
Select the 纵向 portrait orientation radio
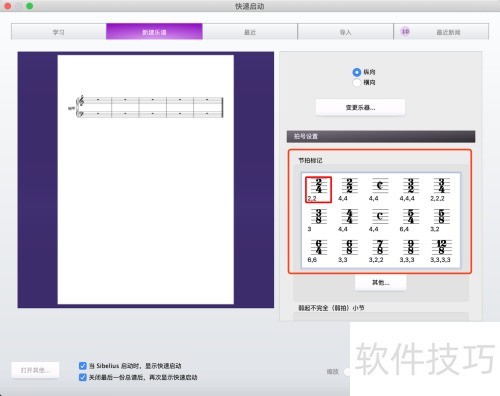click(357, 72)
